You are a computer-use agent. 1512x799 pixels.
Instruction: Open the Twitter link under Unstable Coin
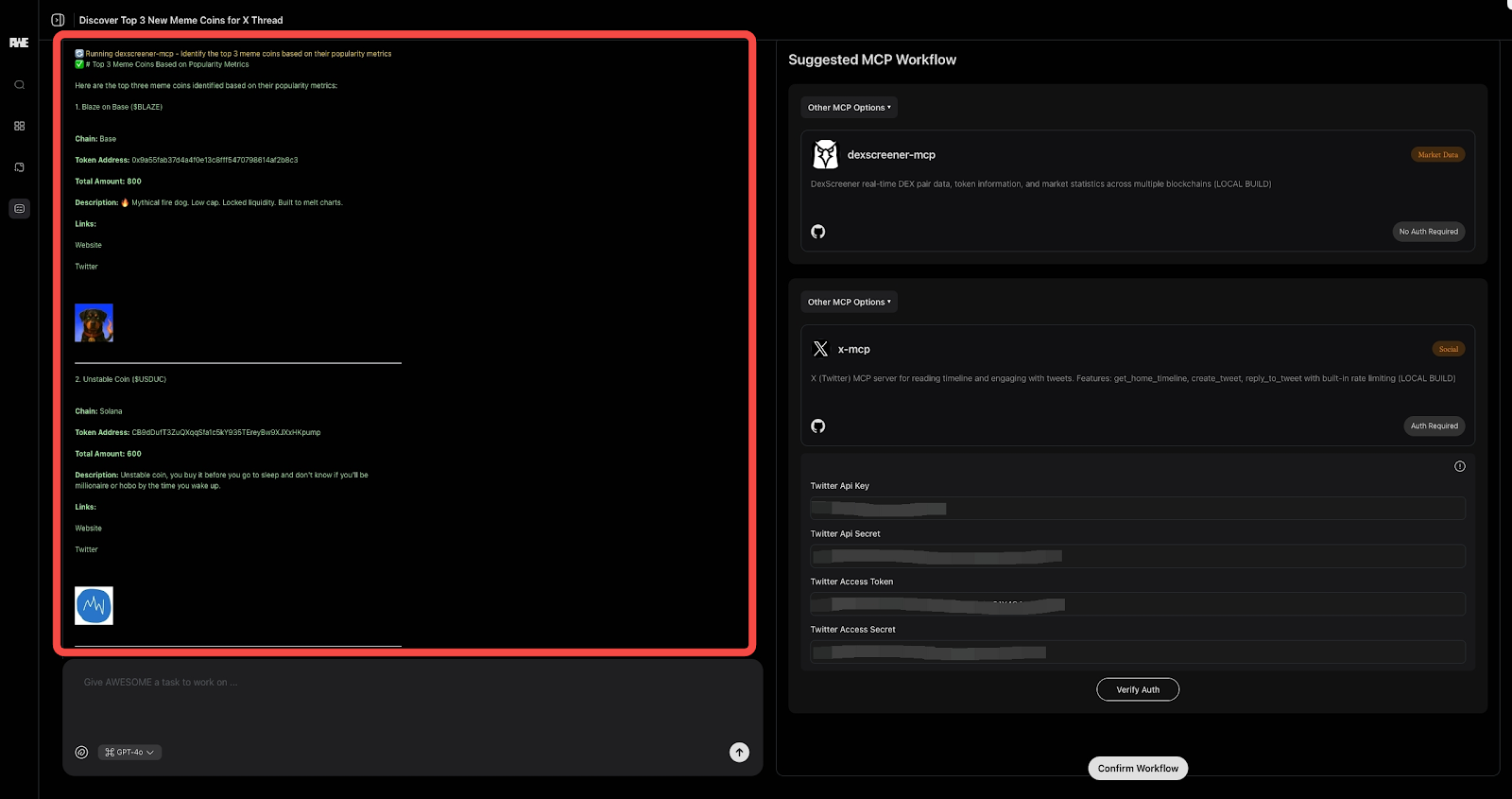87,550
